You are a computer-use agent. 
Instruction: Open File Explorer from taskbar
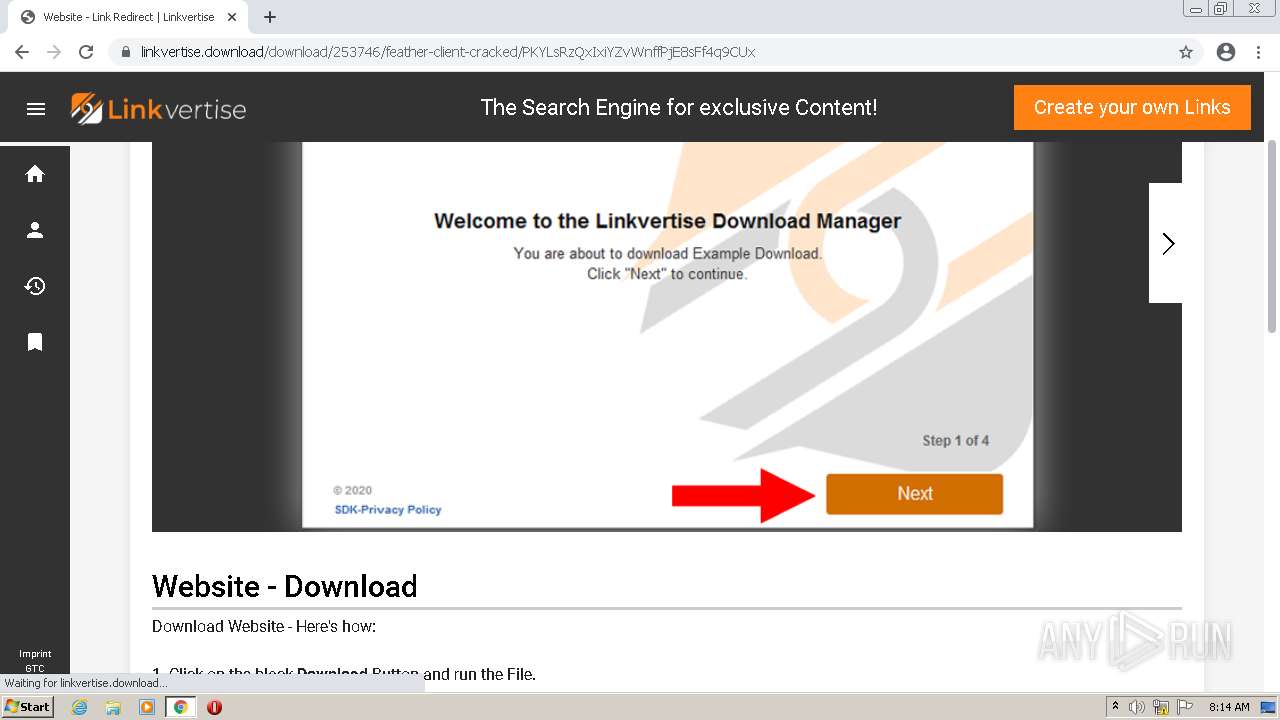point(113,707)
